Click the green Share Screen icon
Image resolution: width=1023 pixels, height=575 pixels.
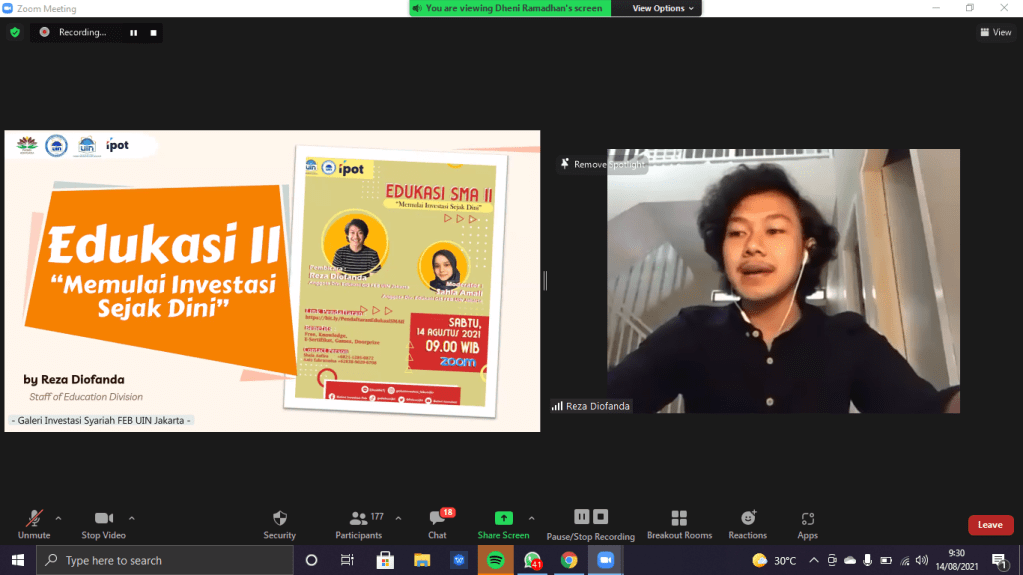(x=503, y=518)
